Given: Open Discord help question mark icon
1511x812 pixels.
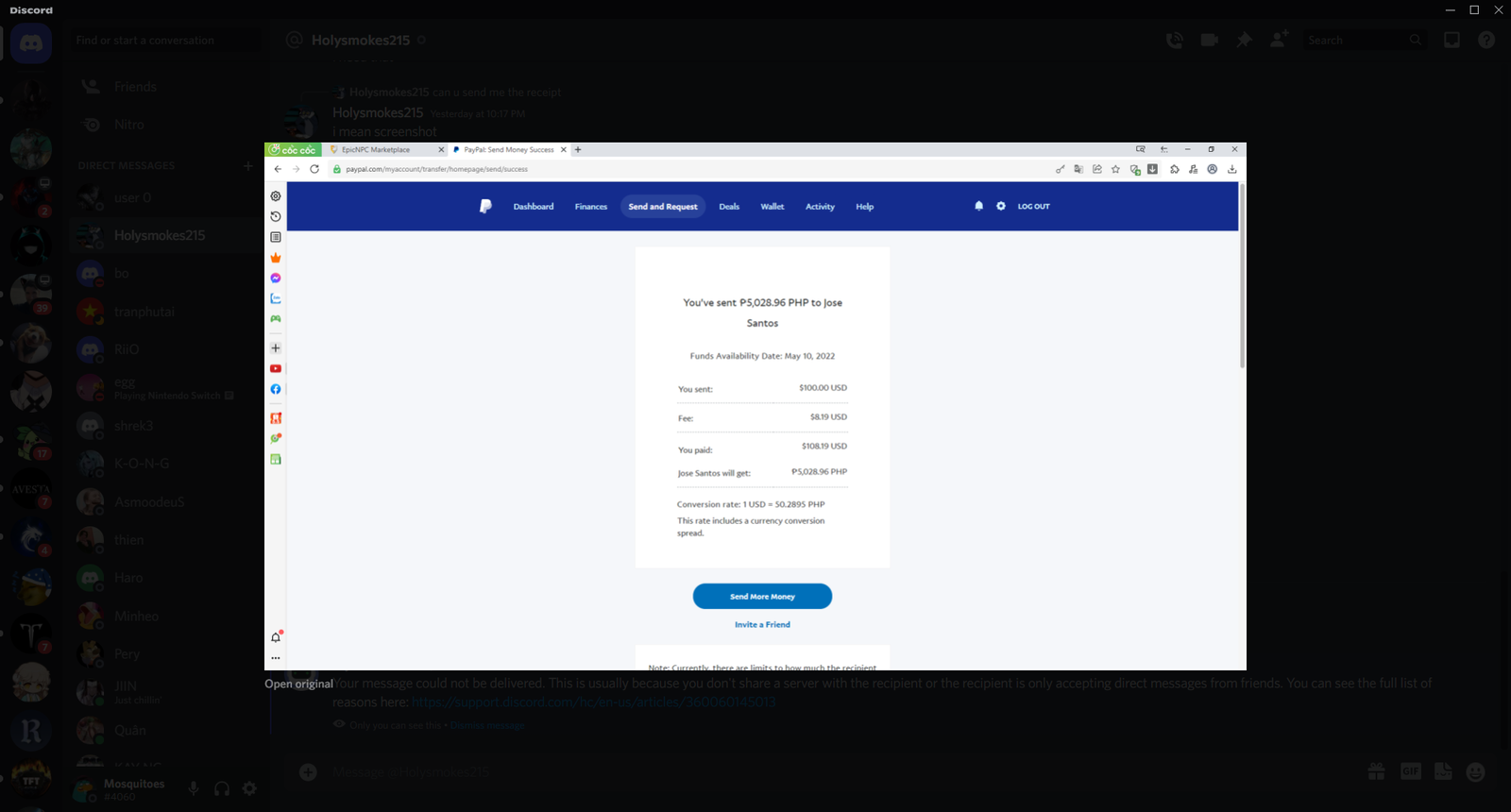Looking at the screenshot, I should (x=1486, y=40).
